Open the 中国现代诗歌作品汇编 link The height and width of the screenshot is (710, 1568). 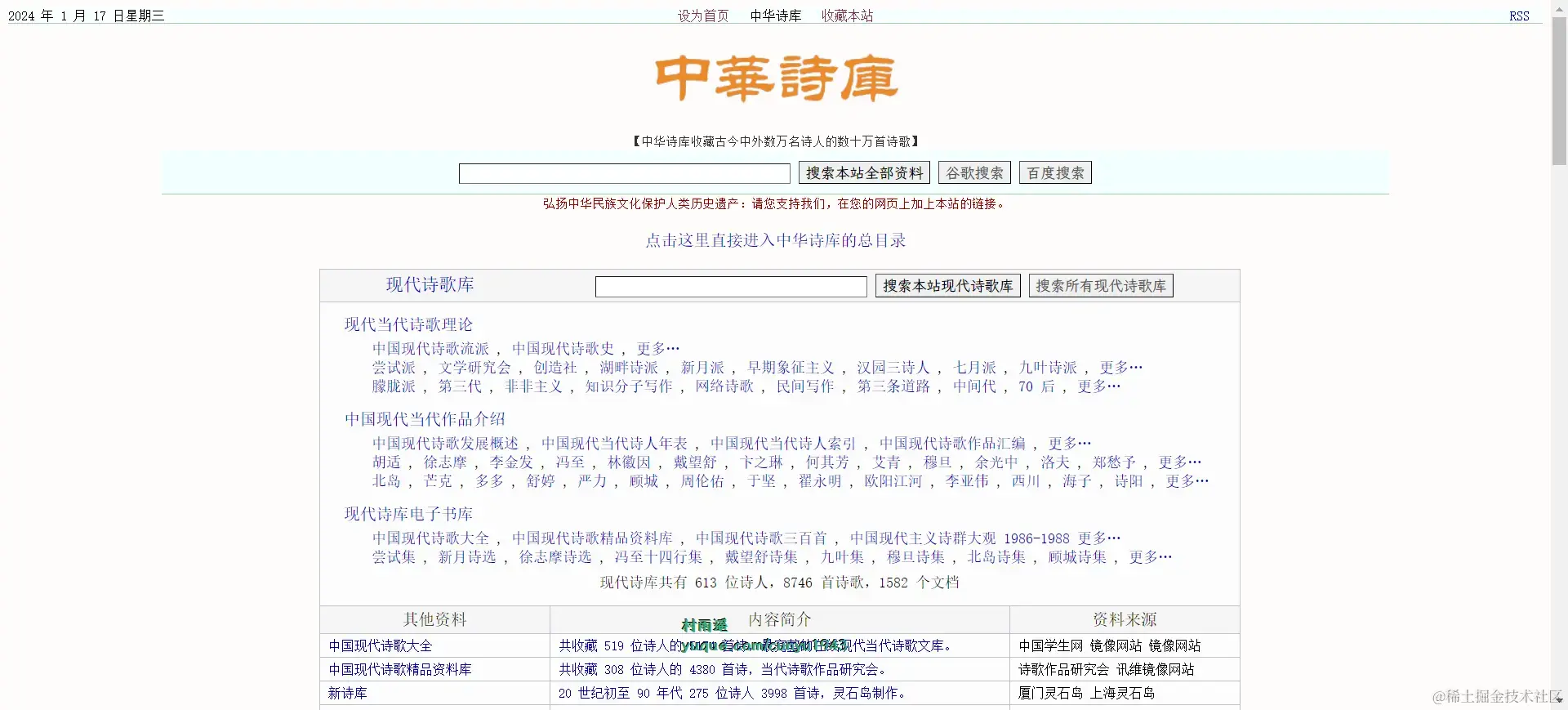[x=952, y=444]
